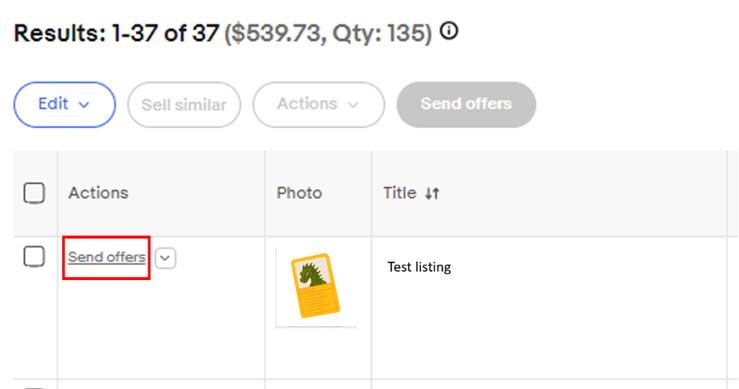
Task: Select the partially visible checkbox of the next row
Action: pos(34,388)
